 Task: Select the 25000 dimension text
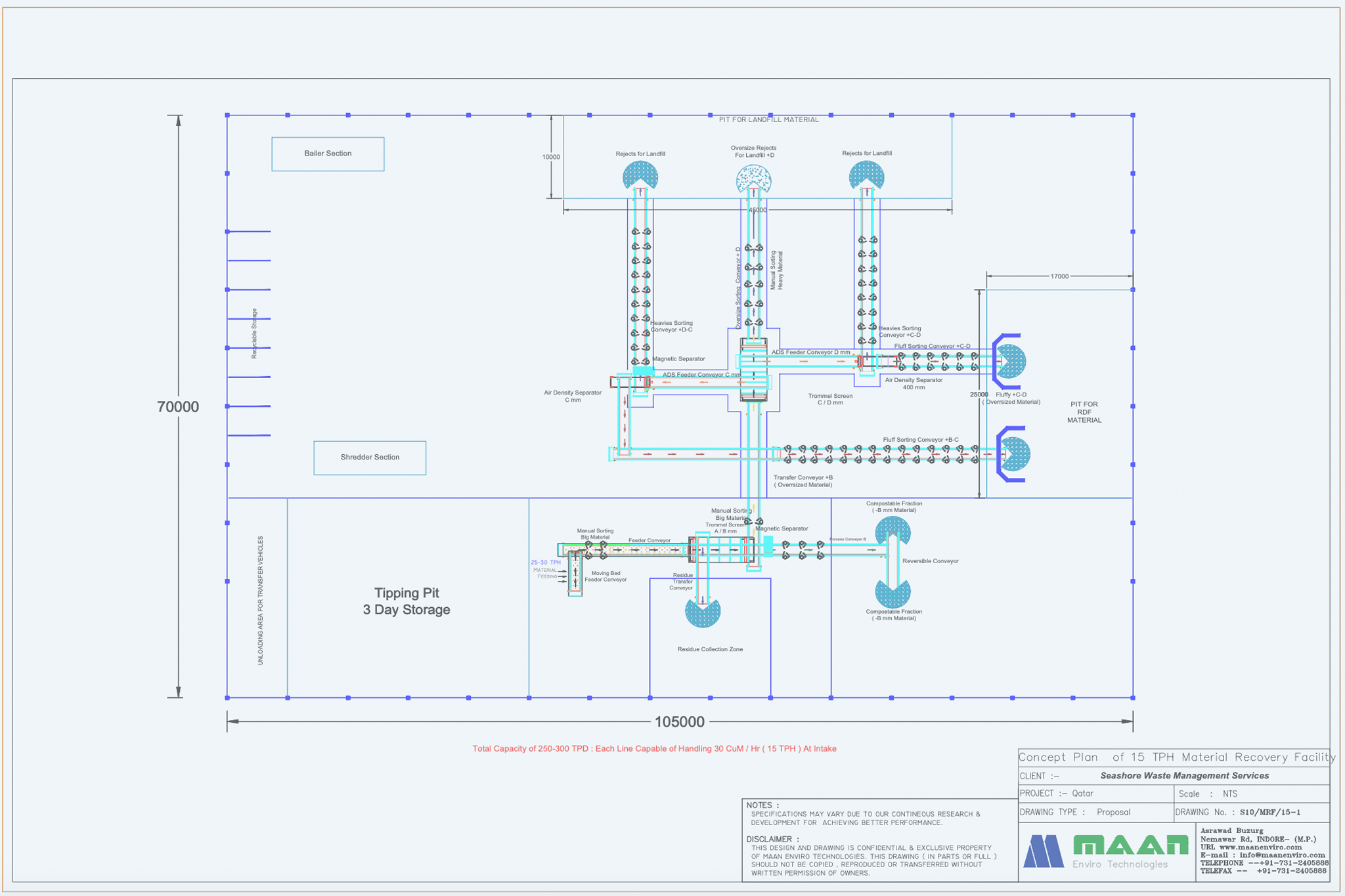pos(979,395)
